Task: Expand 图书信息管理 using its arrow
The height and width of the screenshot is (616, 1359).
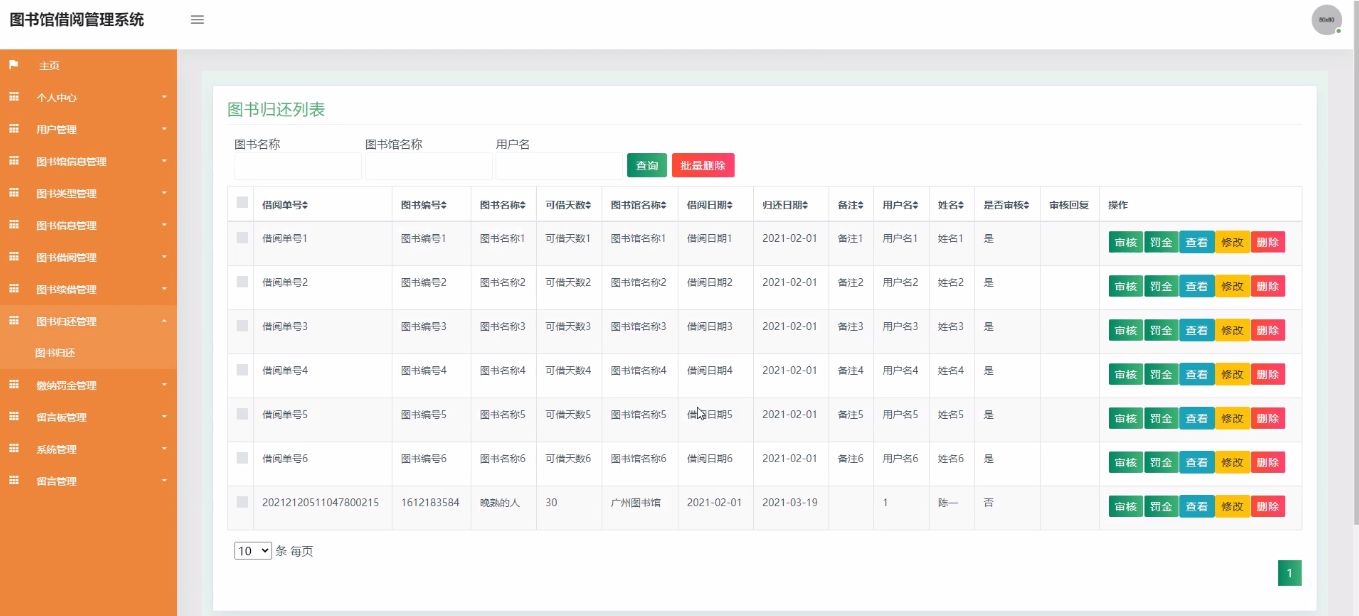Action: point(164,225)
